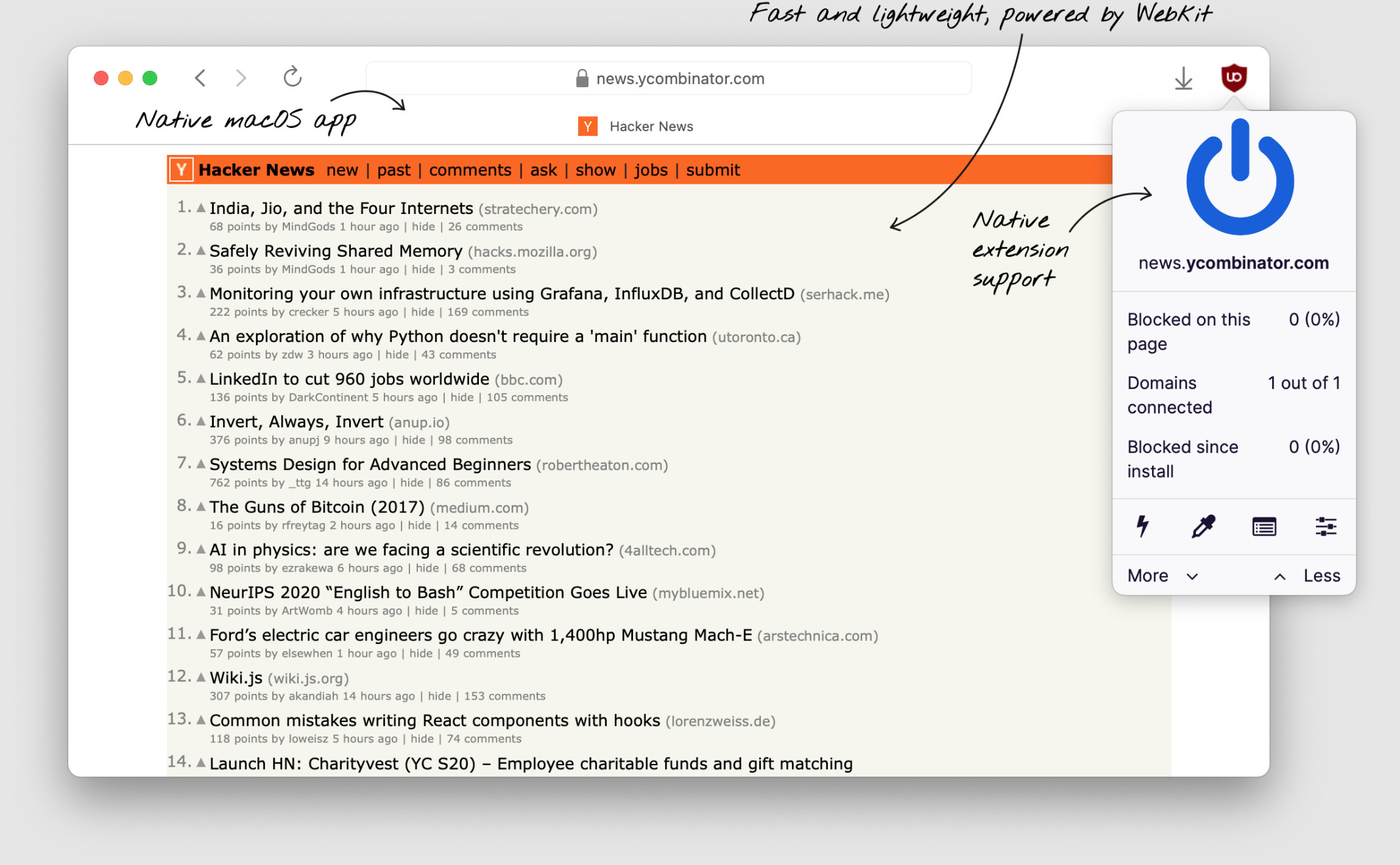Open user 'akandiah' profile
The width and height of the screenshot is (1400, 865).
coord(314,696)
